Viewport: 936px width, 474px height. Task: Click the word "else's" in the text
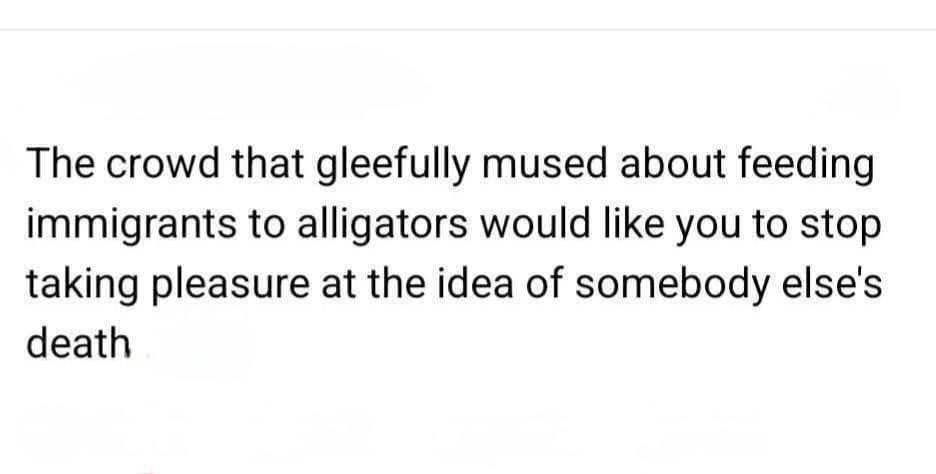coord(832,283)
